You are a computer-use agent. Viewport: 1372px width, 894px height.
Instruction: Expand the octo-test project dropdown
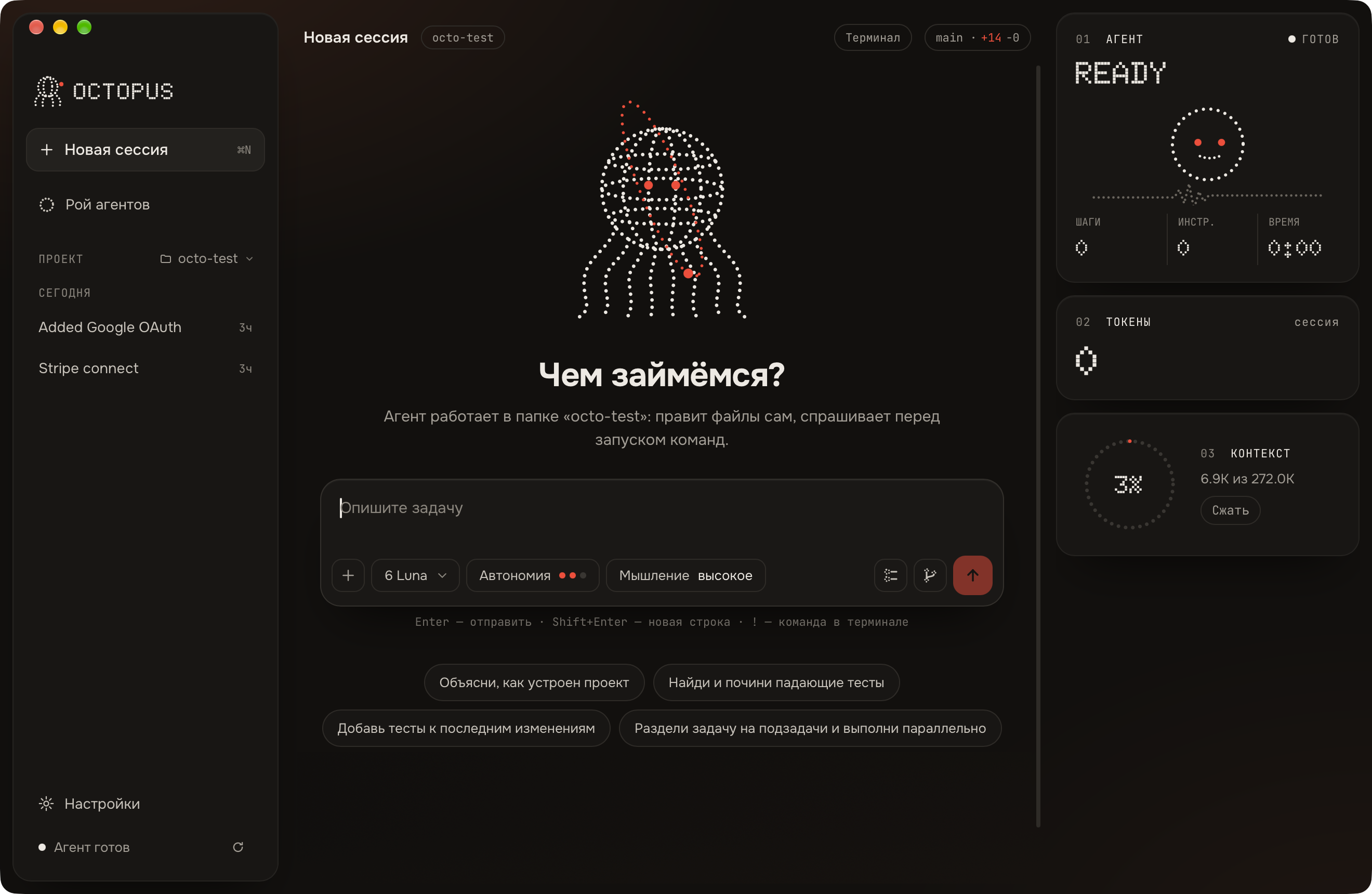coord(206,259)
